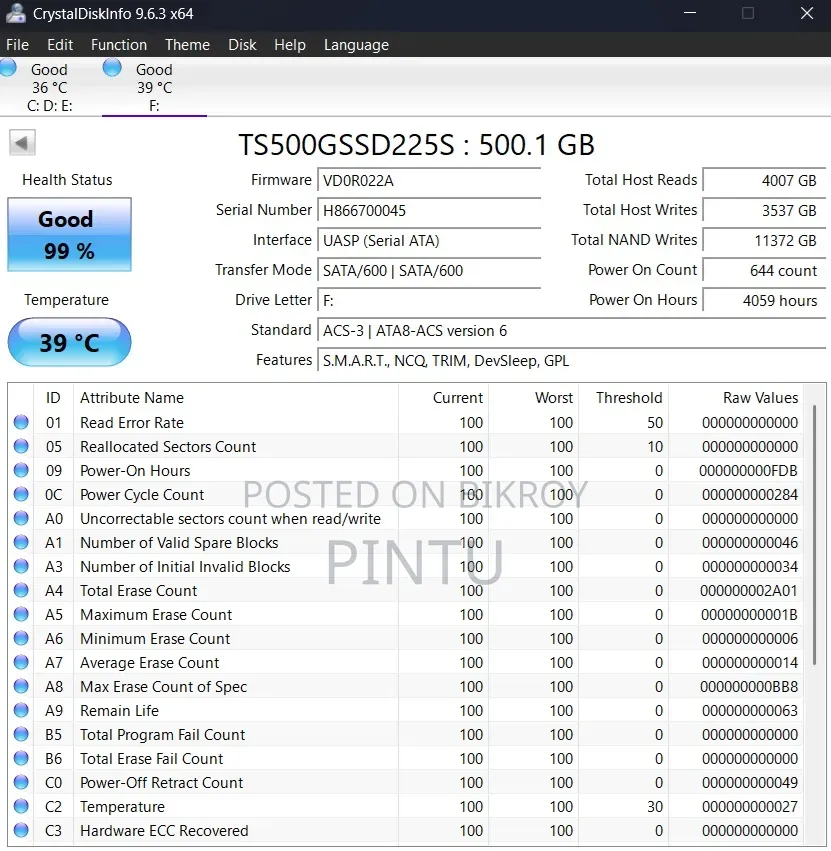Screen dimensions: 831x851
Task: Click the disk title TS500GSSD225S : 500.1 GB
Action: [416, 144]
